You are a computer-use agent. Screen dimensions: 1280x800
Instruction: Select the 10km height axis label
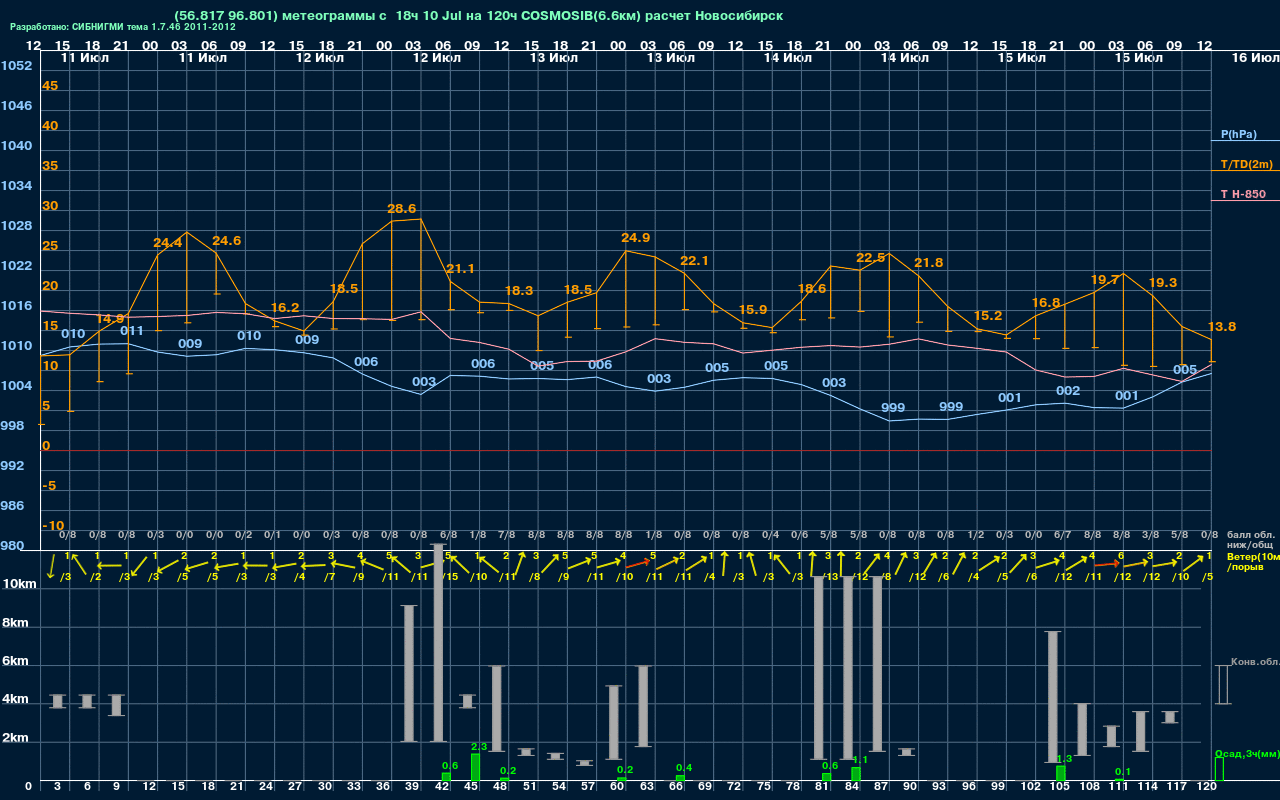click(x=19, y=584)
